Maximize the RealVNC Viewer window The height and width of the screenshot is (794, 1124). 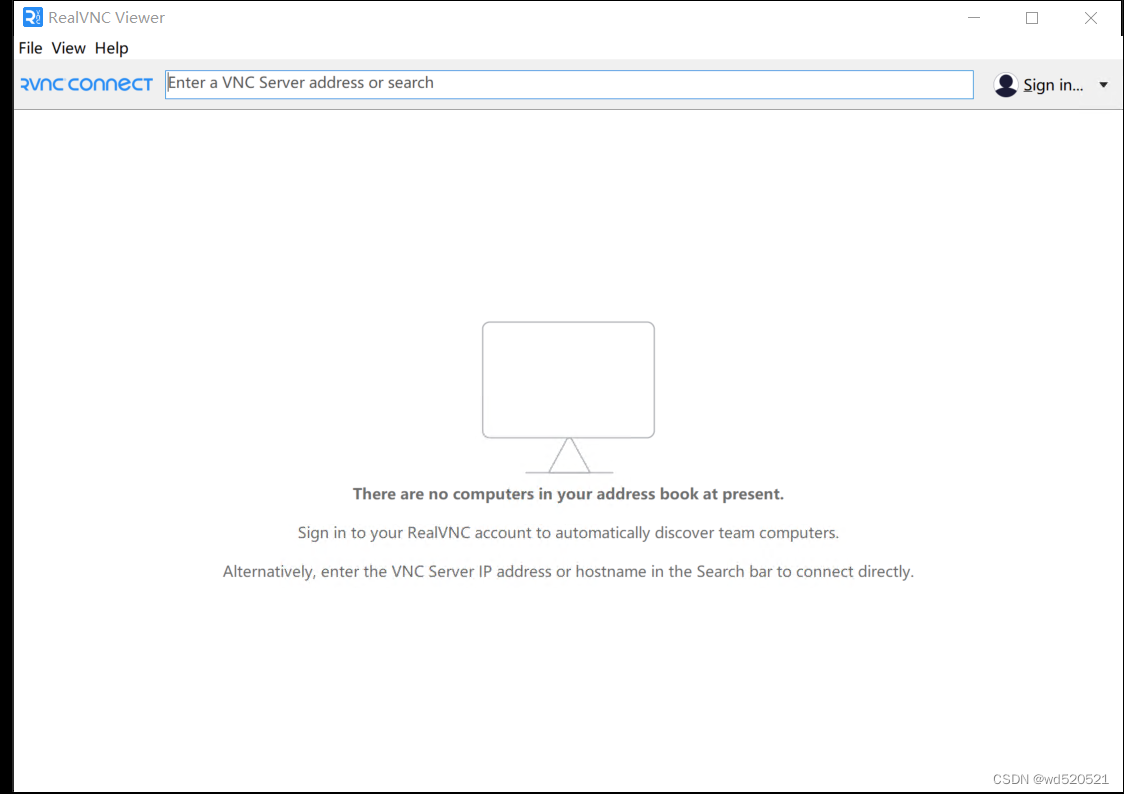pos(1032,17)
